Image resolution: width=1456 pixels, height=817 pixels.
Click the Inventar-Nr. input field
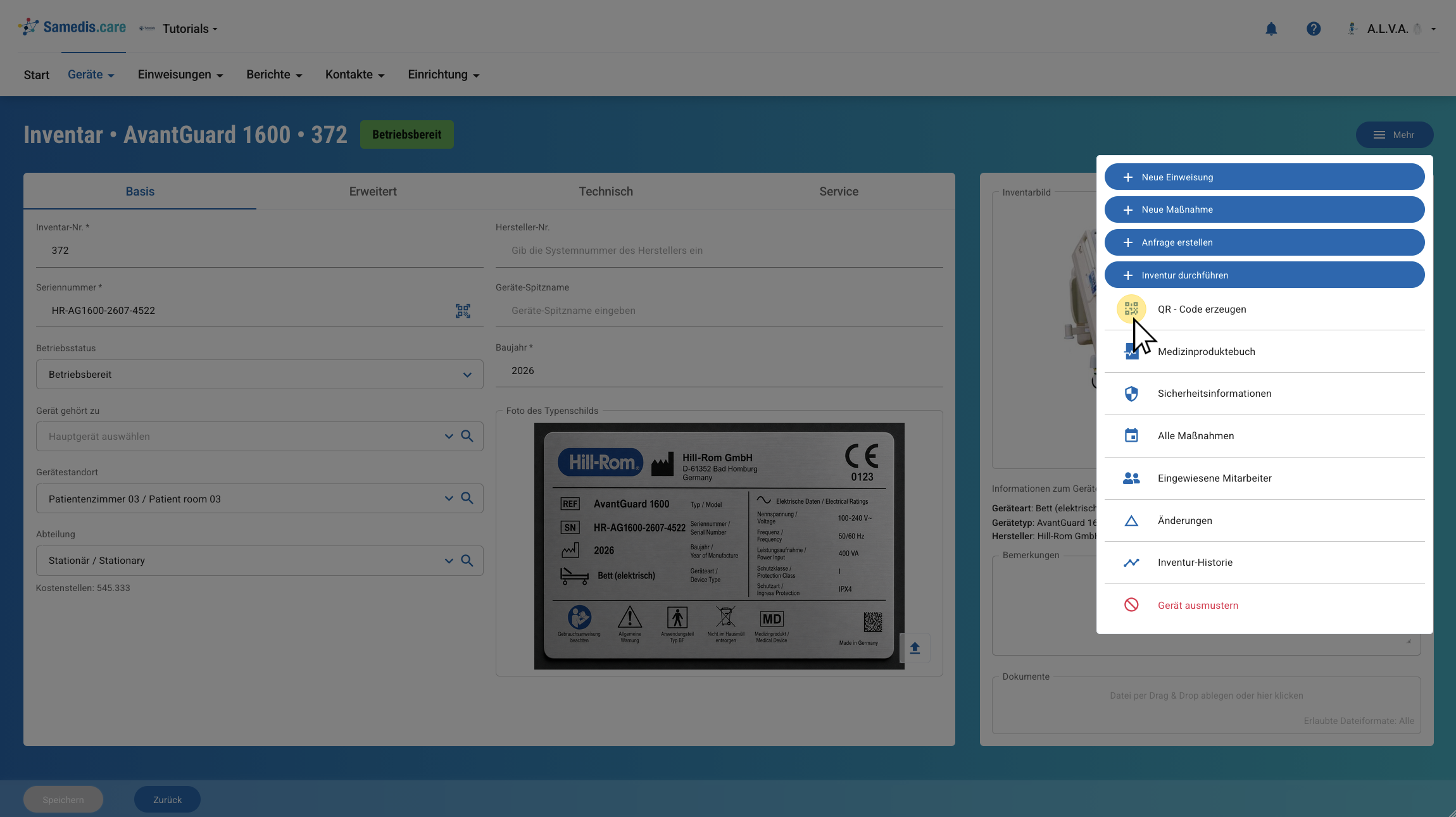pyautogui.click(x=260, y=251)
